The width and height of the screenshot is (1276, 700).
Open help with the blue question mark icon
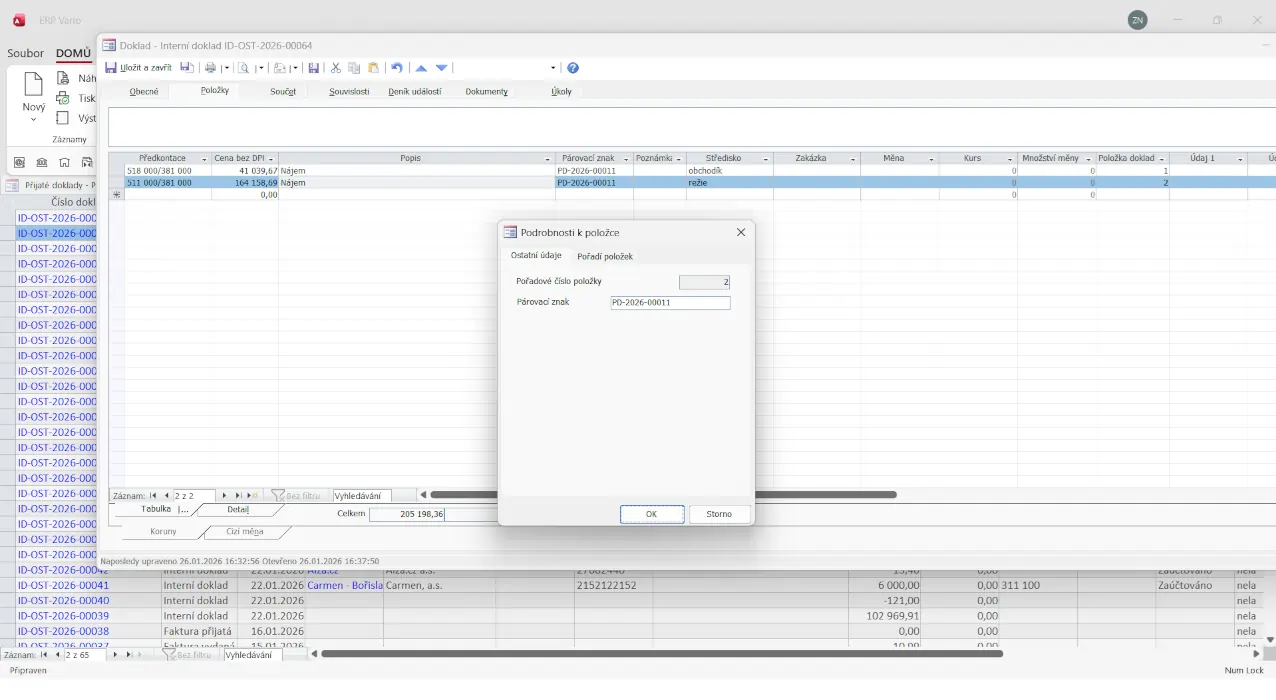[573, 68]
